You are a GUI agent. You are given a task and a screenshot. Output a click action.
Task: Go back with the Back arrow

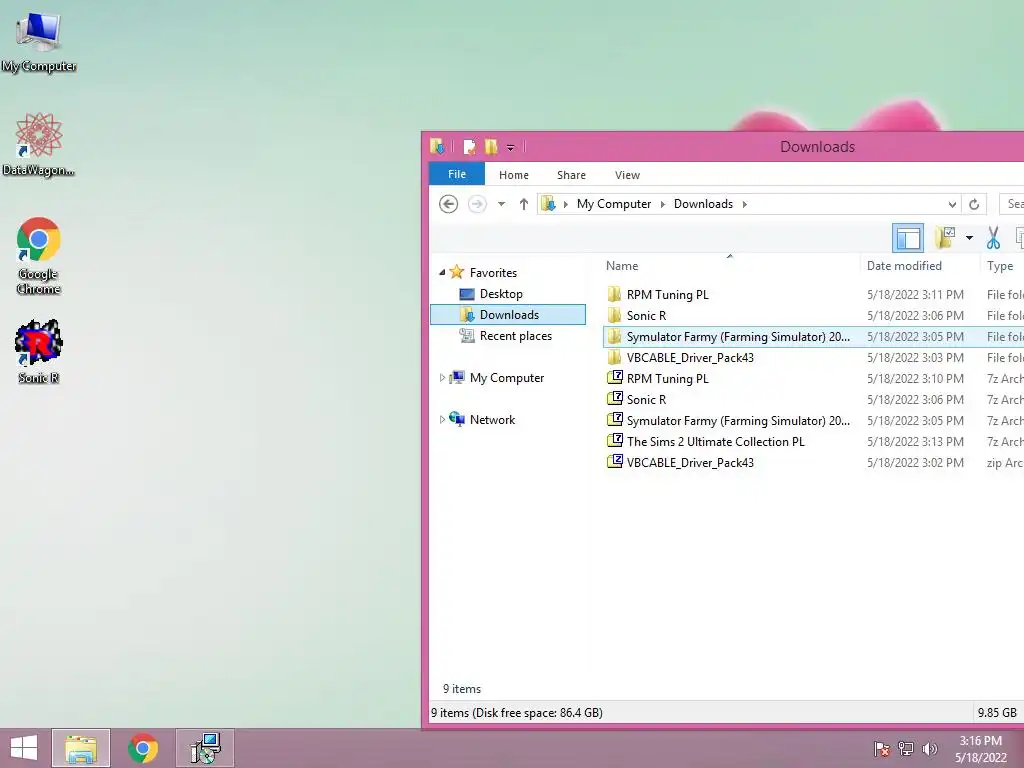point(448,204)
